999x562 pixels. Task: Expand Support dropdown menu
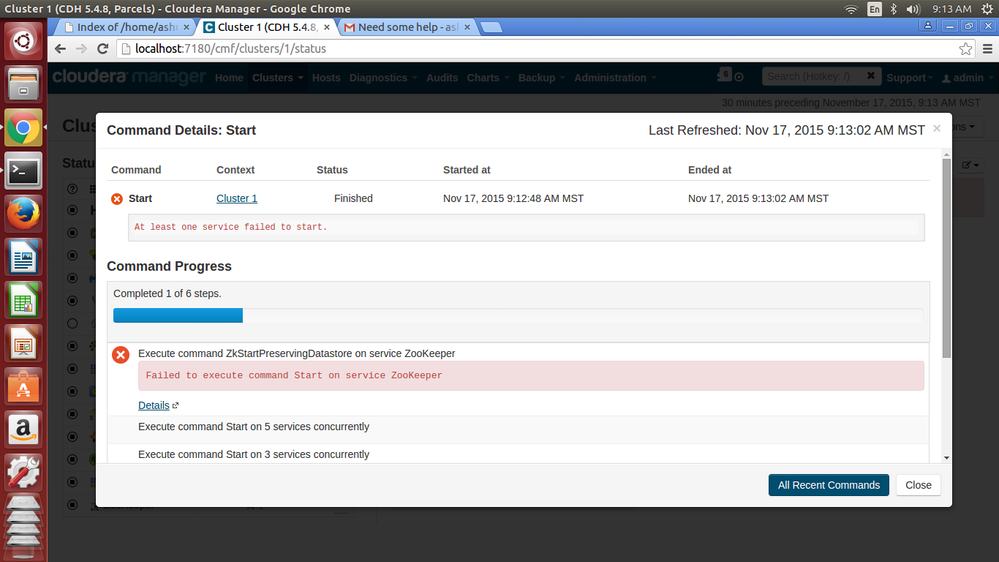click(909, 78)
